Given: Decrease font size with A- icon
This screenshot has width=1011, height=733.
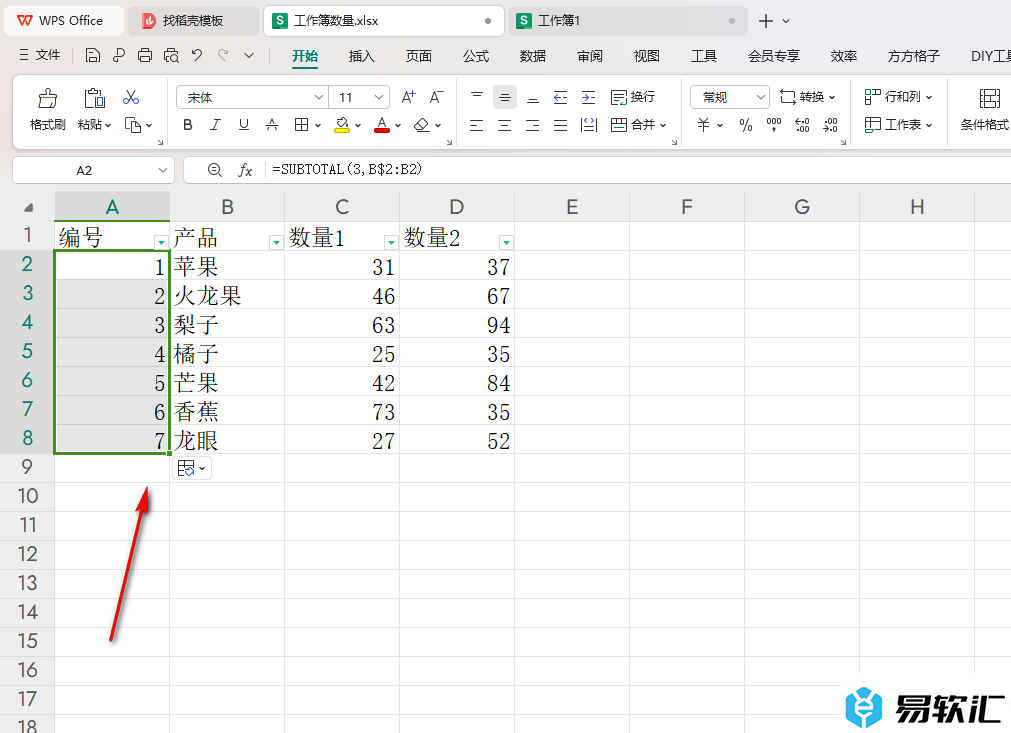Looking at the screenshot, I should [x=437, y=97].
